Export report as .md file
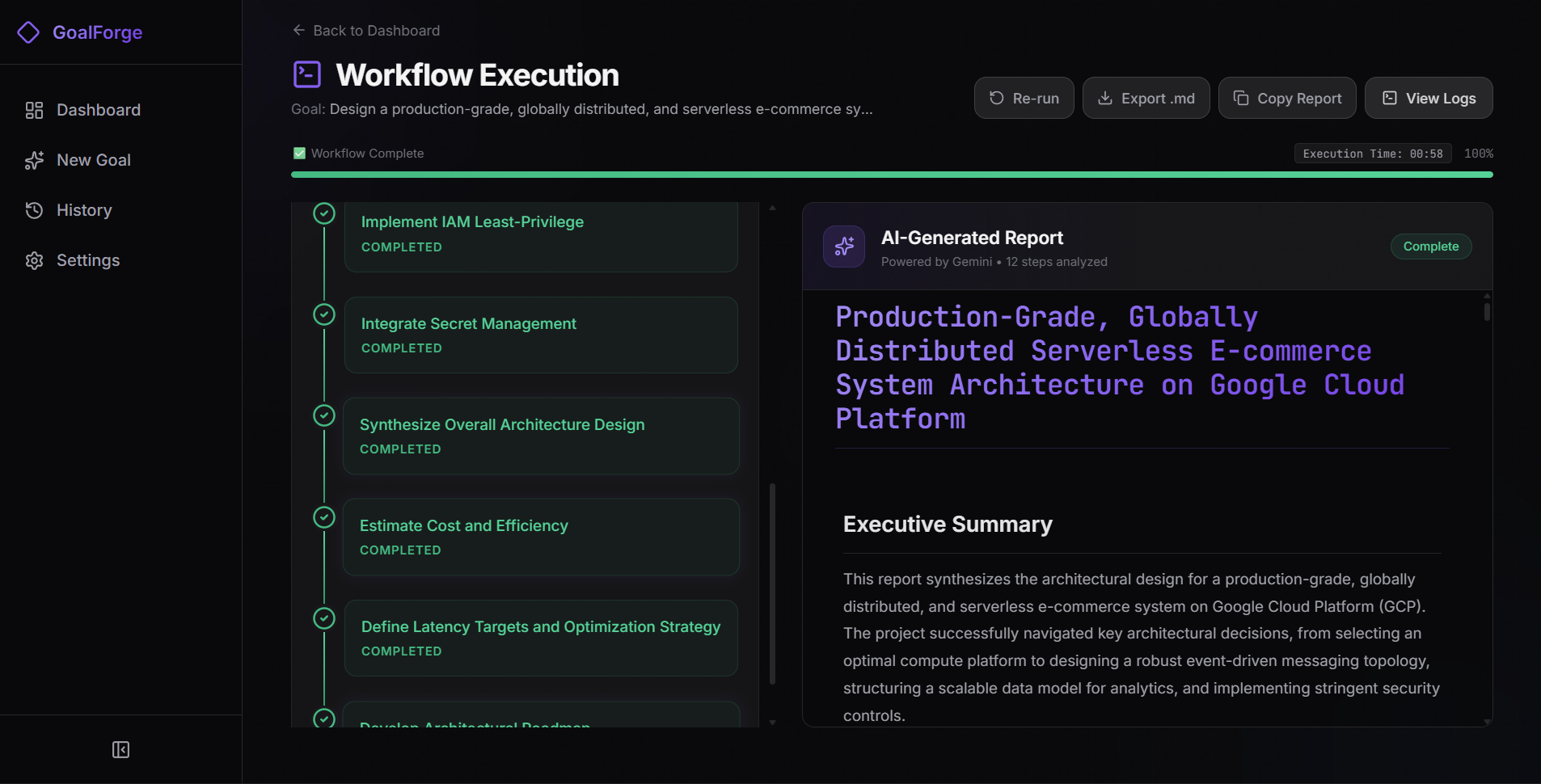1541x784 pixels. pos(1146,98)
